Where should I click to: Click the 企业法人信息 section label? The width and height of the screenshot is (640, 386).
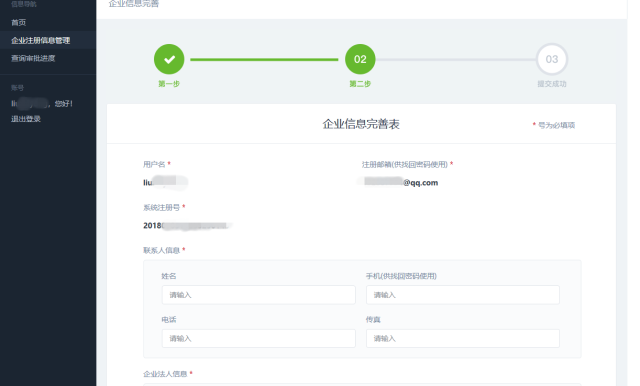(165, 374)
